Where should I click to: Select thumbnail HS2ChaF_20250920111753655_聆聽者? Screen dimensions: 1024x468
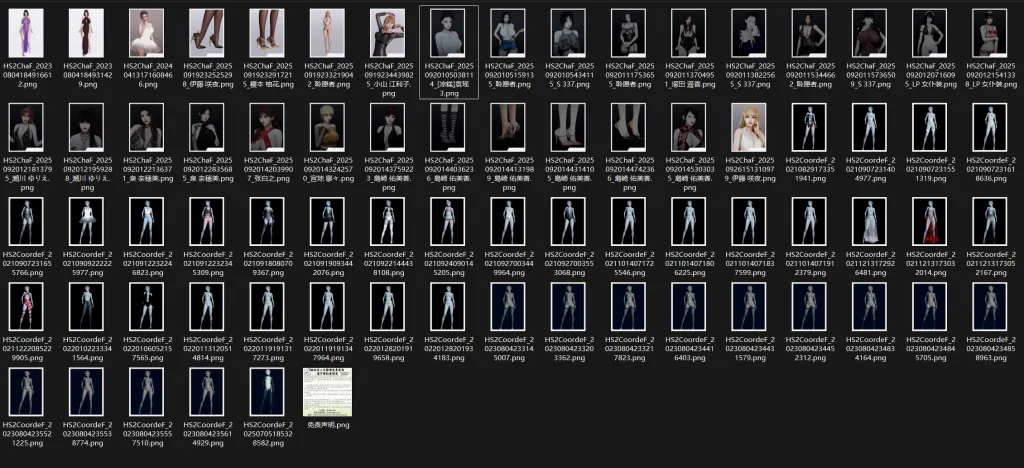628,33
